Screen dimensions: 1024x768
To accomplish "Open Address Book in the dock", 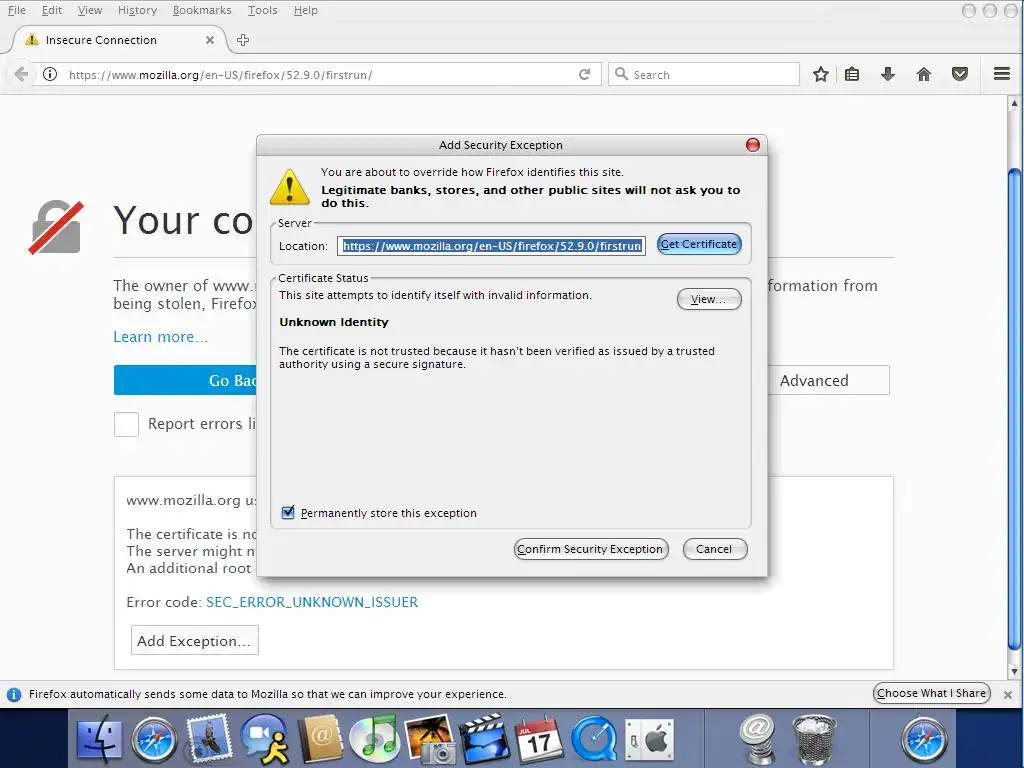I will [320, 739].
